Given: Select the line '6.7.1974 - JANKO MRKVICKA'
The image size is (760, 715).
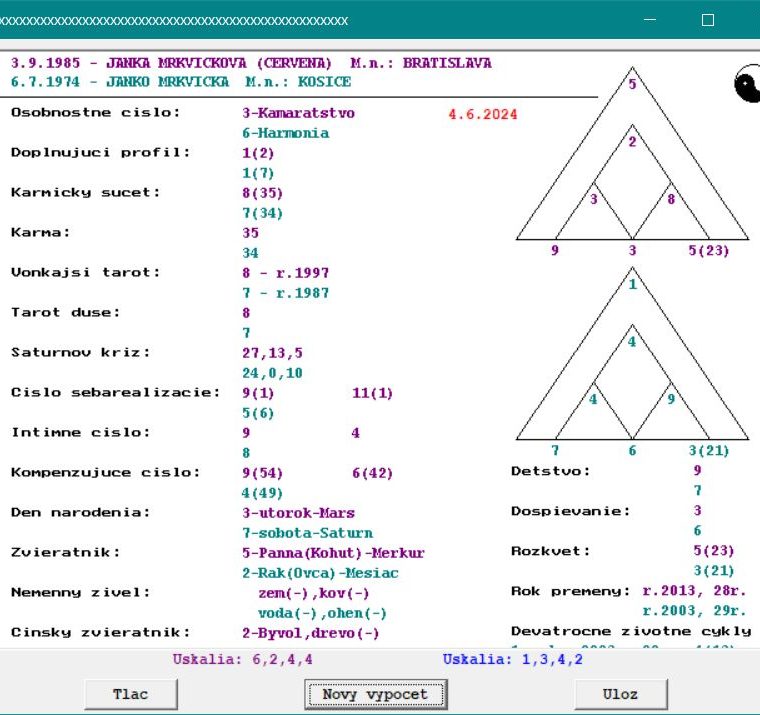Looking at the screenshot, I should [120, 81].
